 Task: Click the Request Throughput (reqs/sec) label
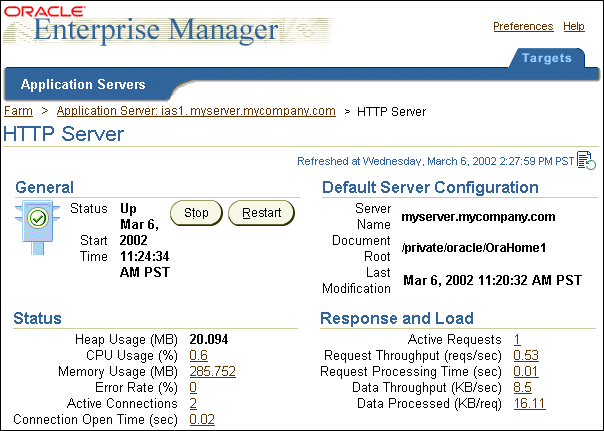point(413,355)
